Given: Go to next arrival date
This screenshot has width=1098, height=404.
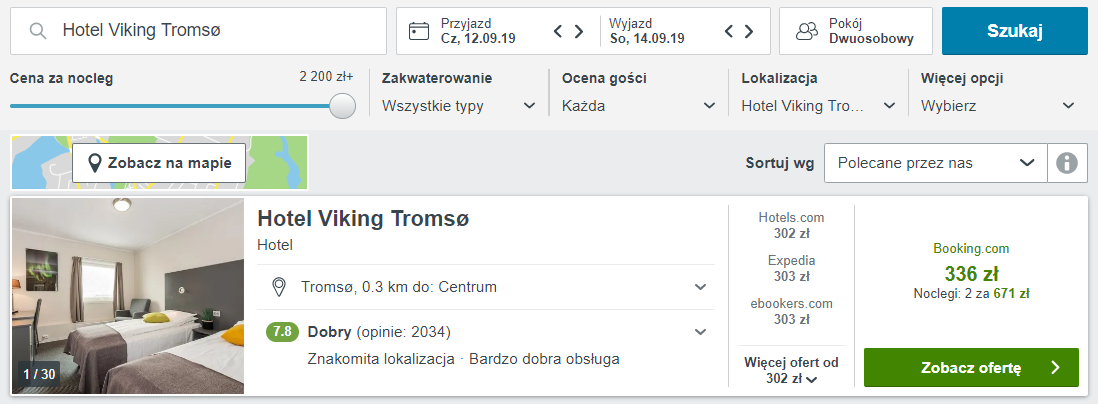Looking at the screenshot, I should [x=578, y=31].
